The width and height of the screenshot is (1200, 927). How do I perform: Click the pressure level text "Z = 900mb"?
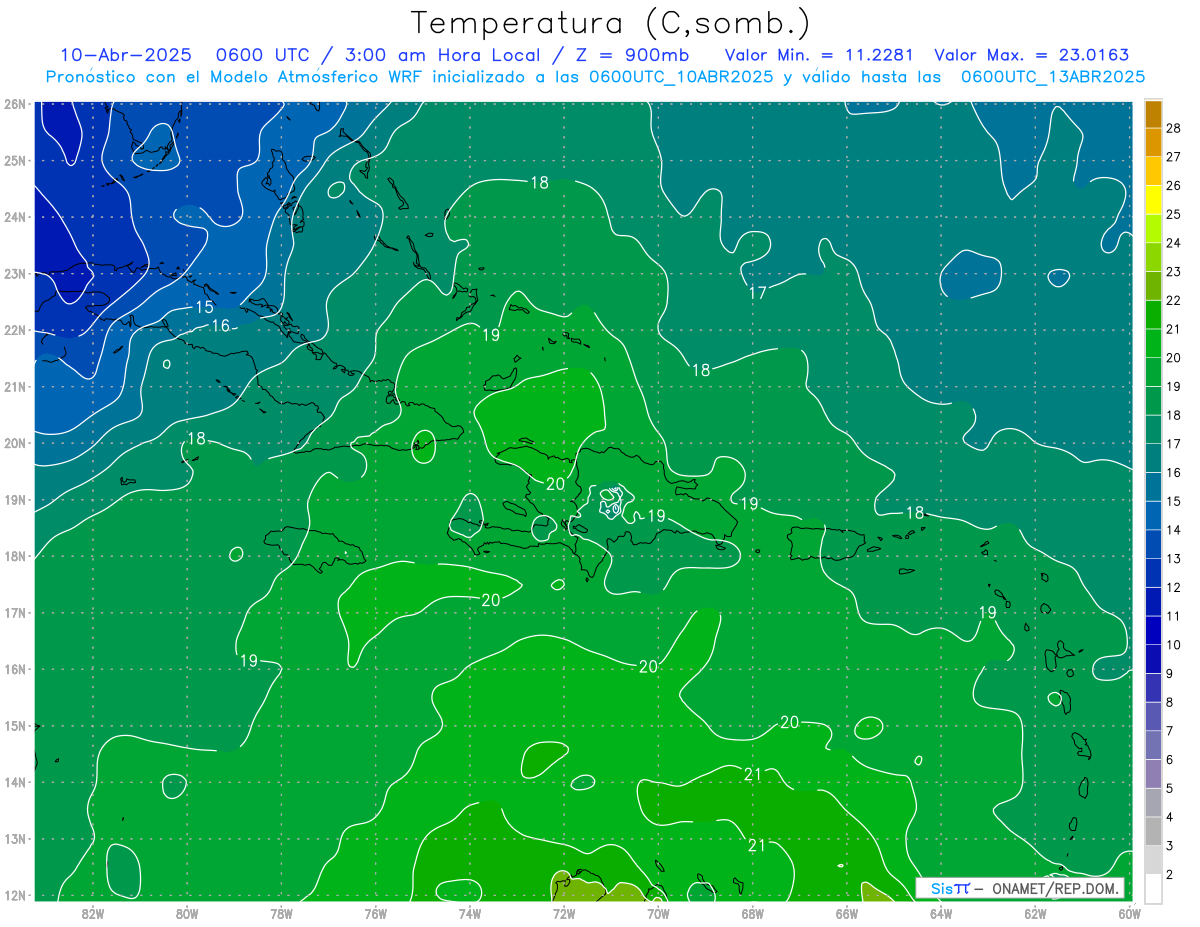pos(626,55)
